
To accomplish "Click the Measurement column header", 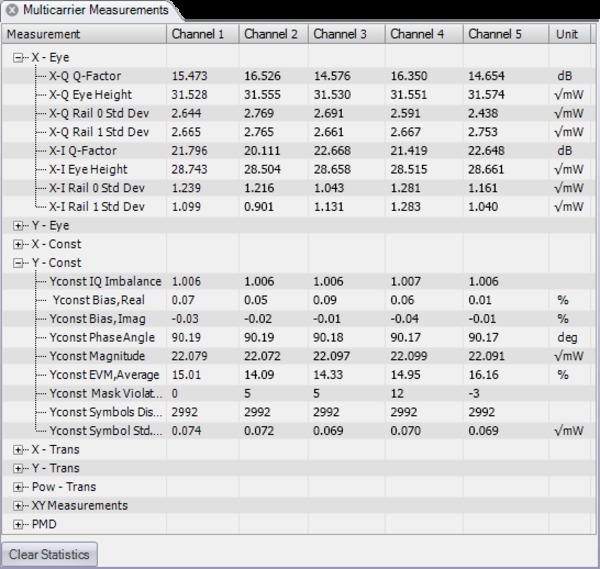I will (x=84, y=34).
